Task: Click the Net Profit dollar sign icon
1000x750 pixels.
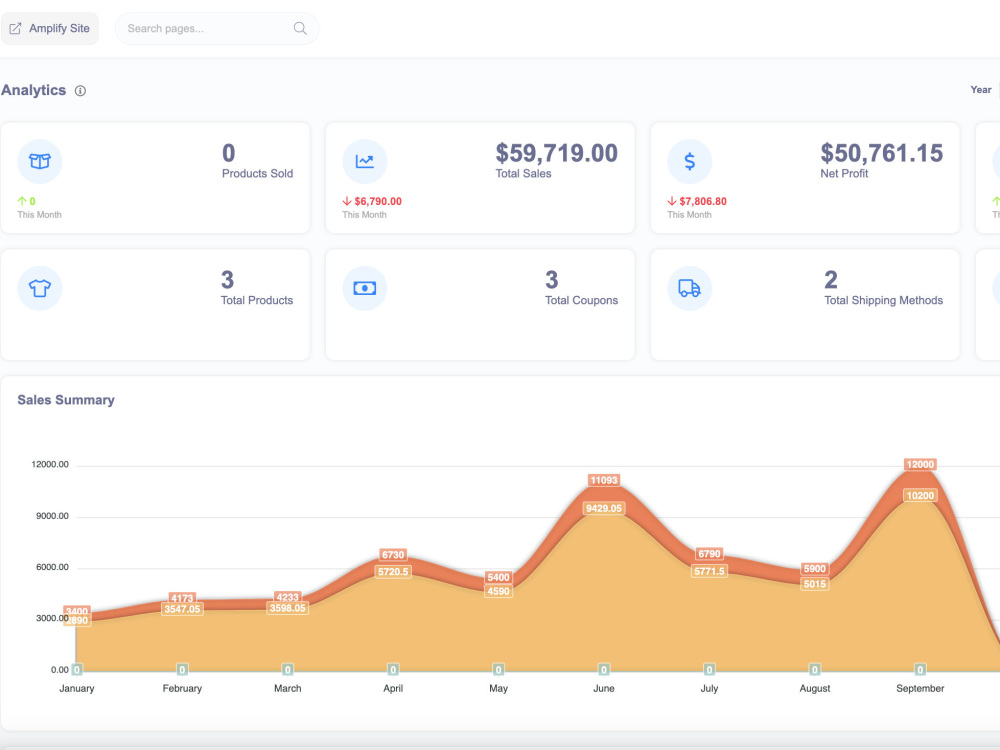Action: tap(689, 161)
